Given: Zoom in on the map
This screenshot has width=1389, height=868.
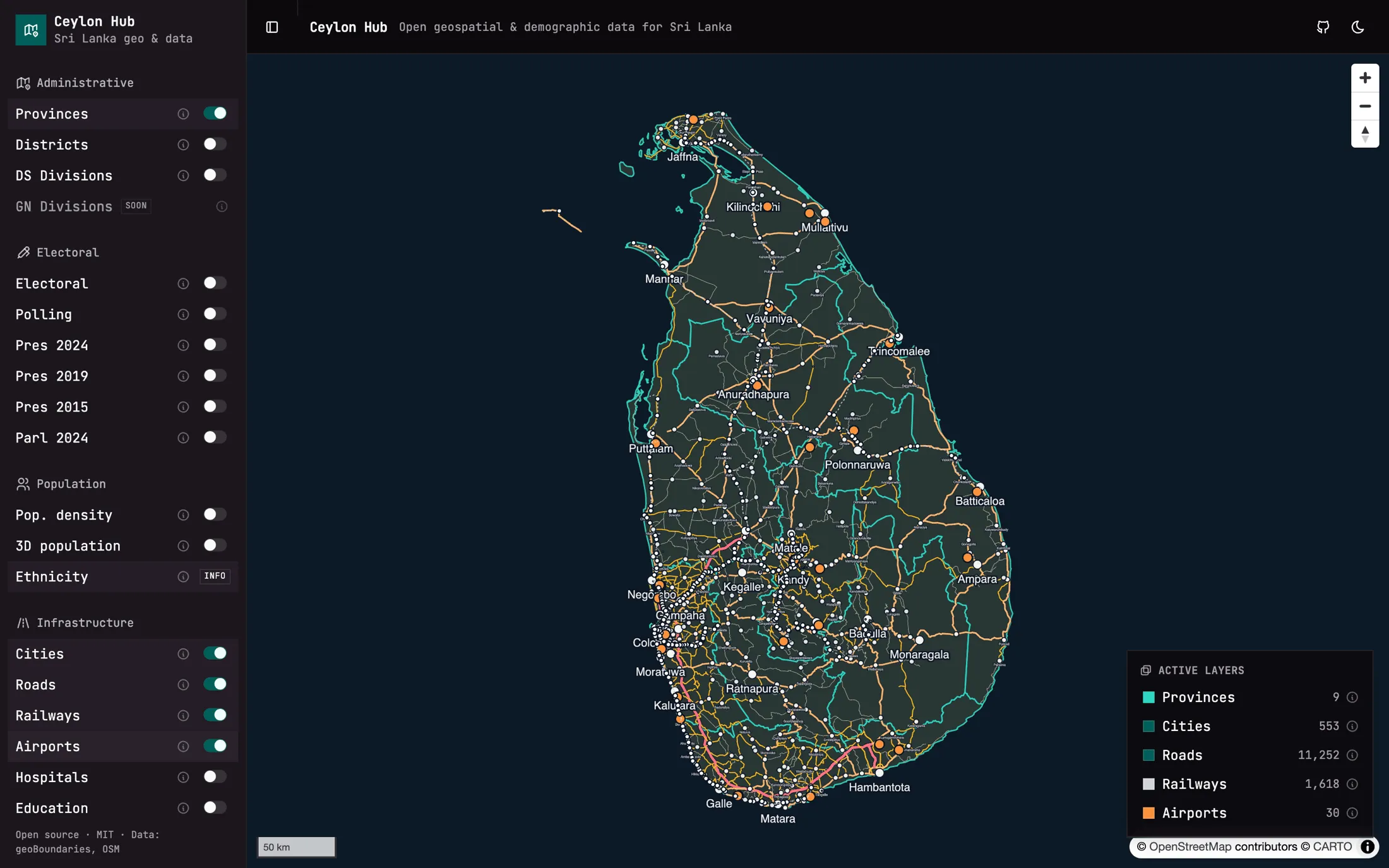Looking at the screenshot, I should (1365, 78).
